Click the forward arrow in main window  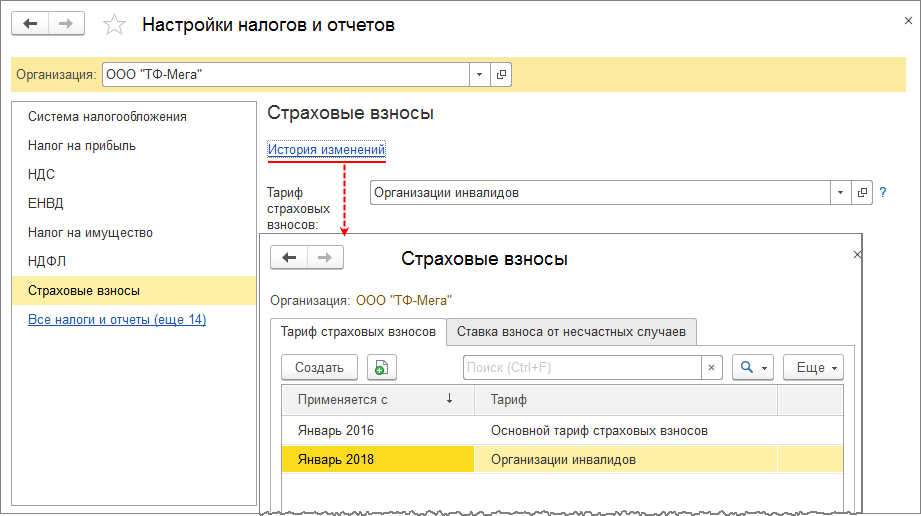tap(66, 24)
